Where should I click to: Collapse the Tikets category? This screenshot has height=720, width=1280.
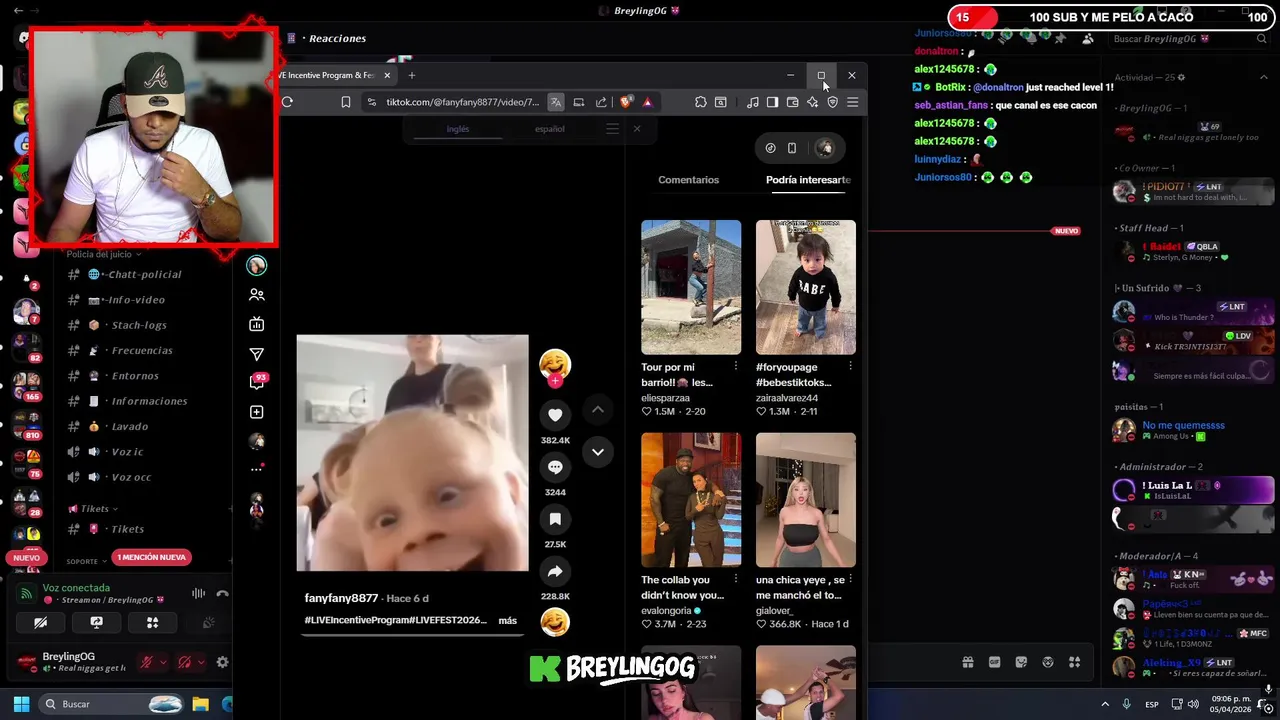98,509
